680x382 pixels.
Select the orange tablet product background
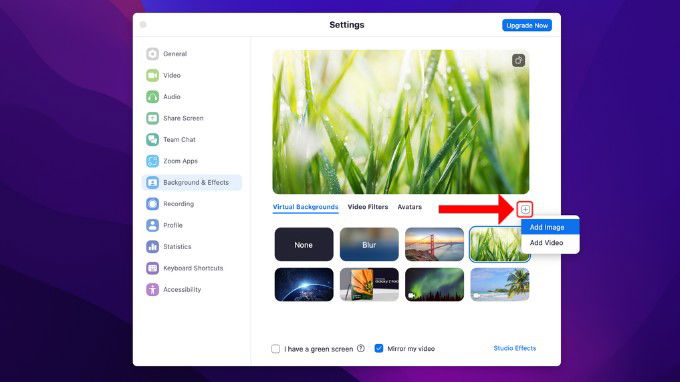point(369,284)
